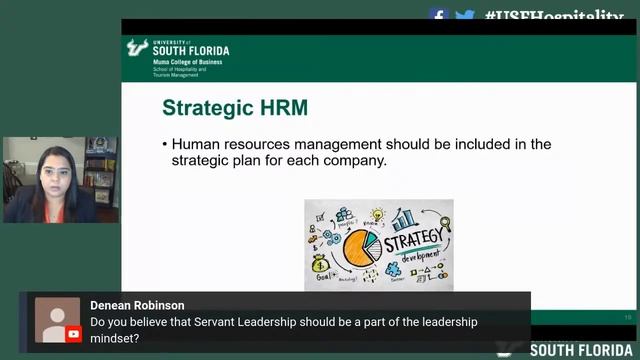
Task: Click the University of South Florida header text
Action: click(191, 48)
